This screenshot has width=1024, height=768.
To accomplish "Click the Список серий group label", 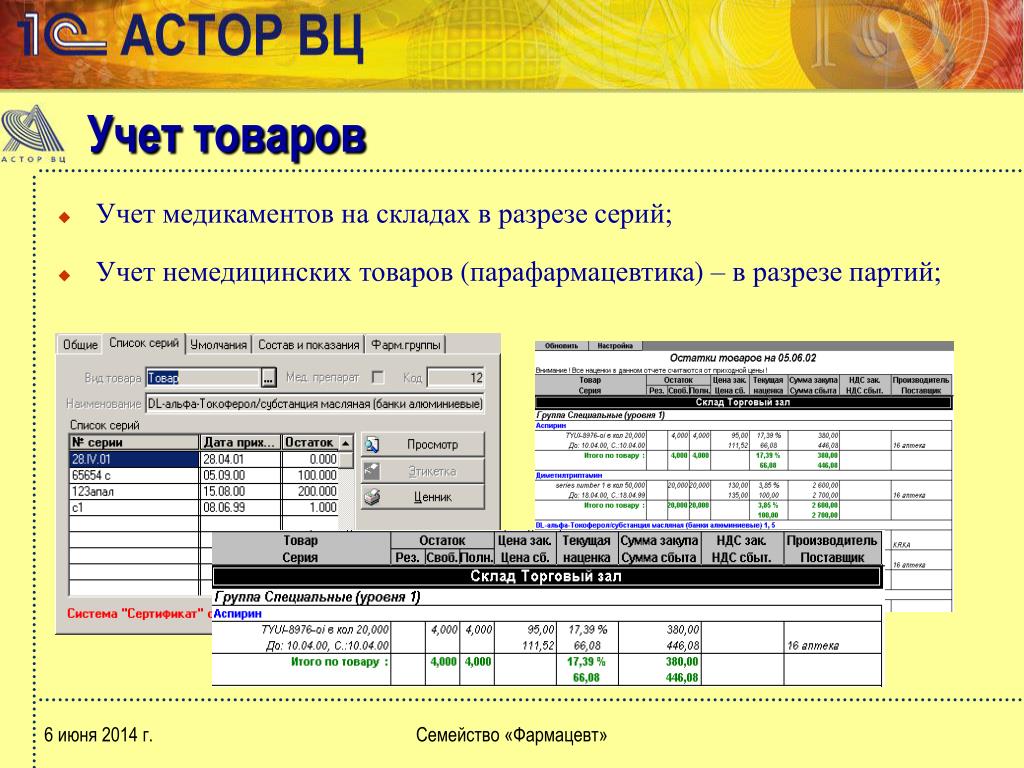I will [x=104, y=425].
